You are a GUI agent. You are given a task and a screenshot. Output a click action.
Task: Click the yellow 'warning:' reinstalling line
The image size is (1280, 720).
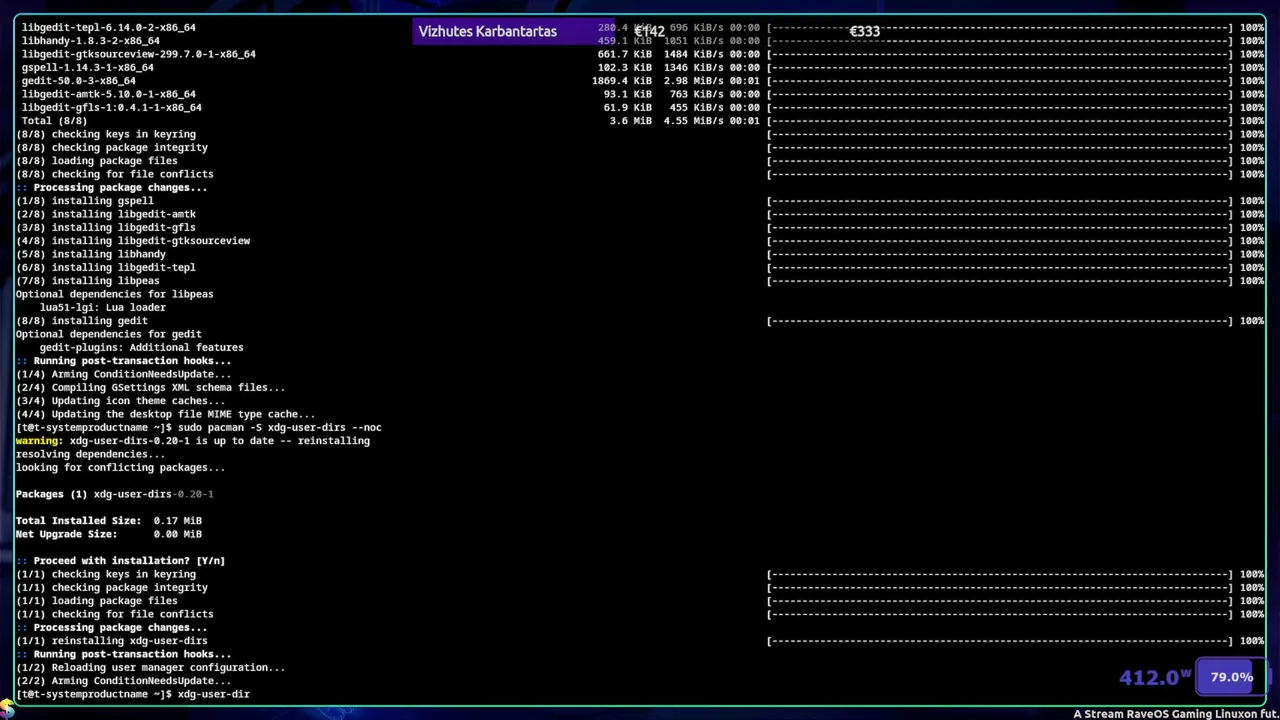click(193, 441)
